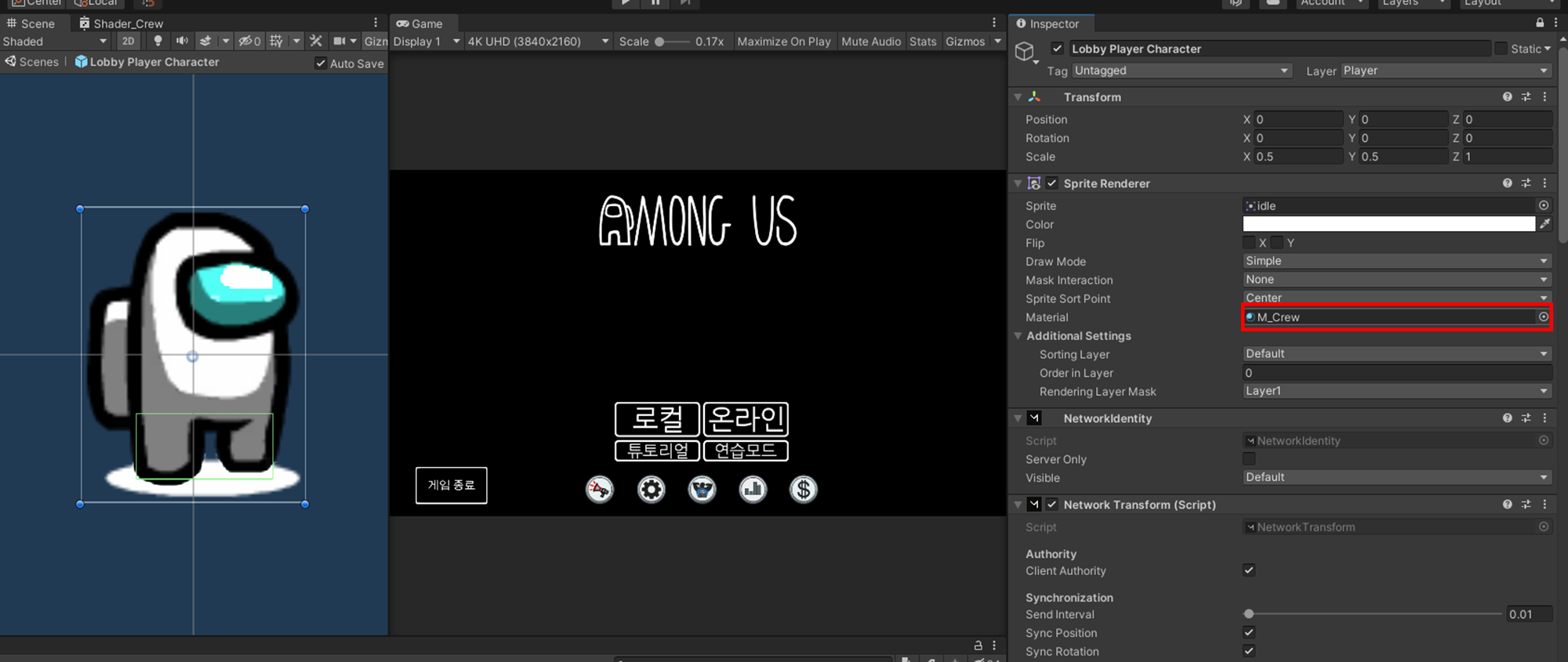The width and height of the screenshot is (1568, 662).
Task: Collapse the Additional Settings foldout
Action: [x=1018, y=335]
